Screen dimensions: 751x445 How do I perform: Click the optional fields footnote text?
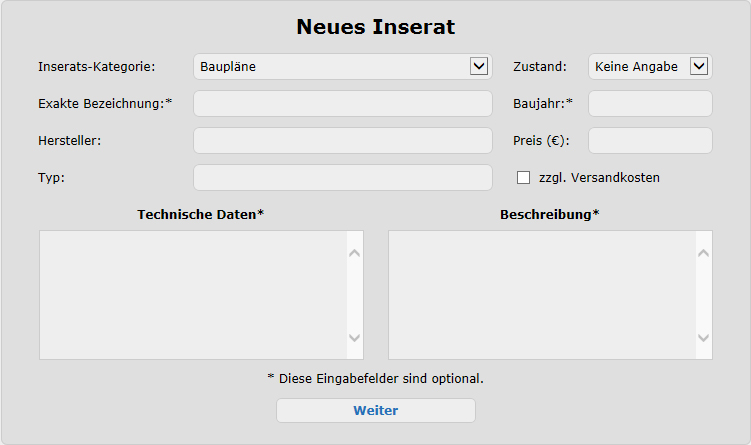[375, 379]
